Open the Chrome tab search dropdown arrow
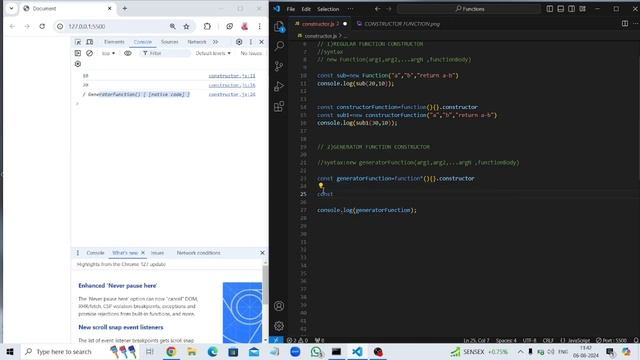The width and height of the screenshot is (640, 360). coord(11,8)
